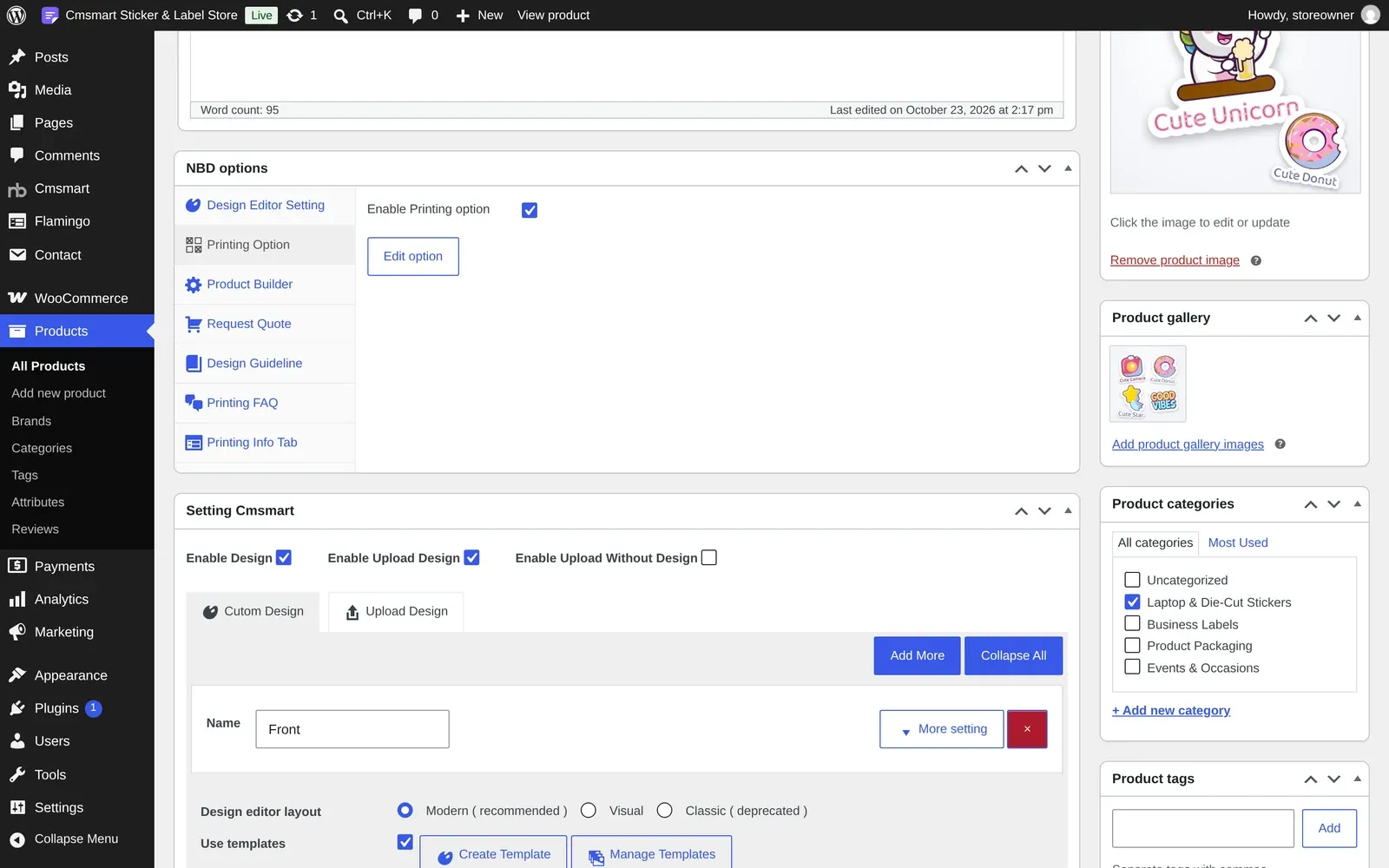Open the Cmsmart sidebar icon

17,189
